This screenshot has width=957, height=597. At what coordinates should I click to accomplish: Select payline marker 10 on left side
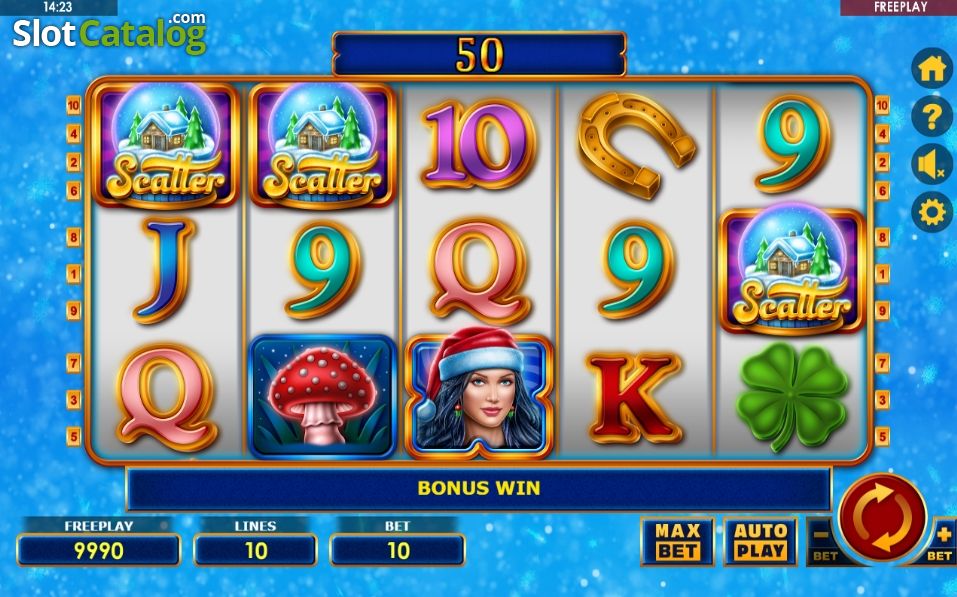pos(73,105)
